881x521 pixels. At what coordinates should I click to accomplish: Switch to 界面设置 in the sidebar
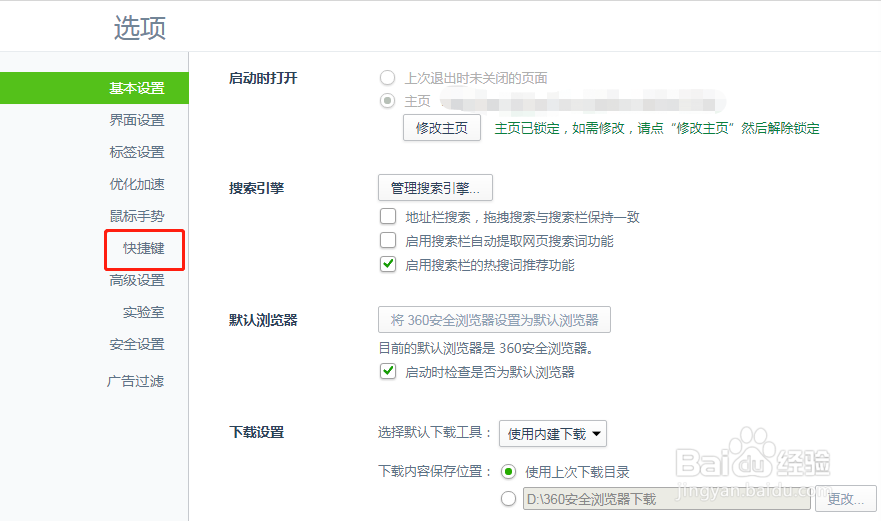[x=137, y=120]
